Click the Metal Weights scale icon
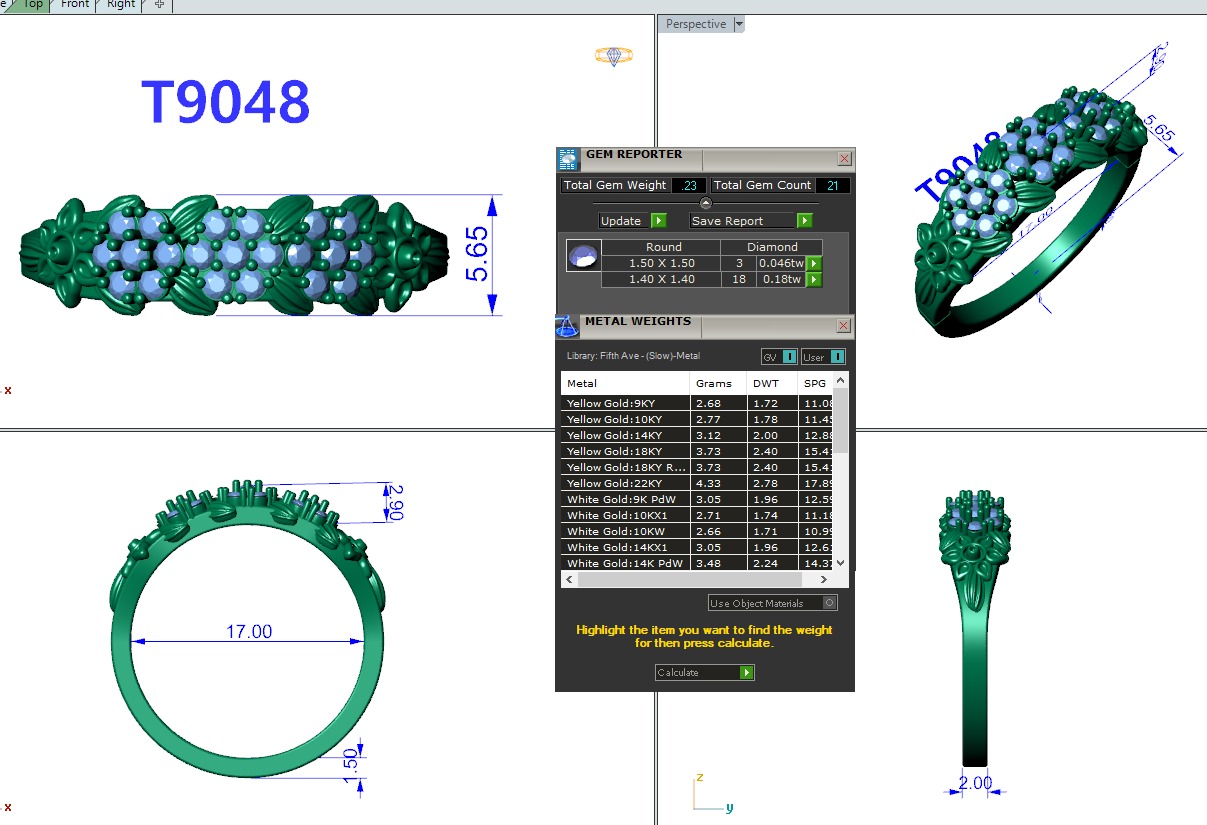1207x825 pixels. [x=566, y=327]
